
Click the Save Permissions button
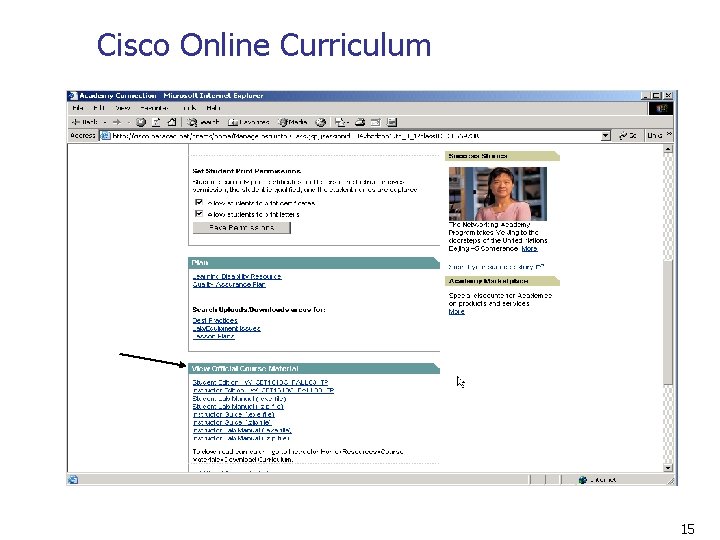[x=242, y=228]
